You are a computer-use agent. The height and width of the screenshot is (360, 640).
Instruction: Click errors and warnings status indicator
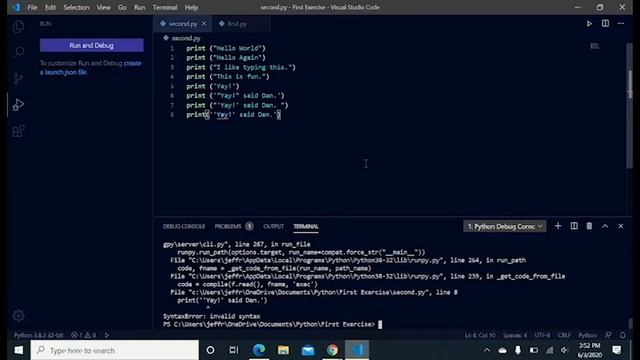point(83,335)
